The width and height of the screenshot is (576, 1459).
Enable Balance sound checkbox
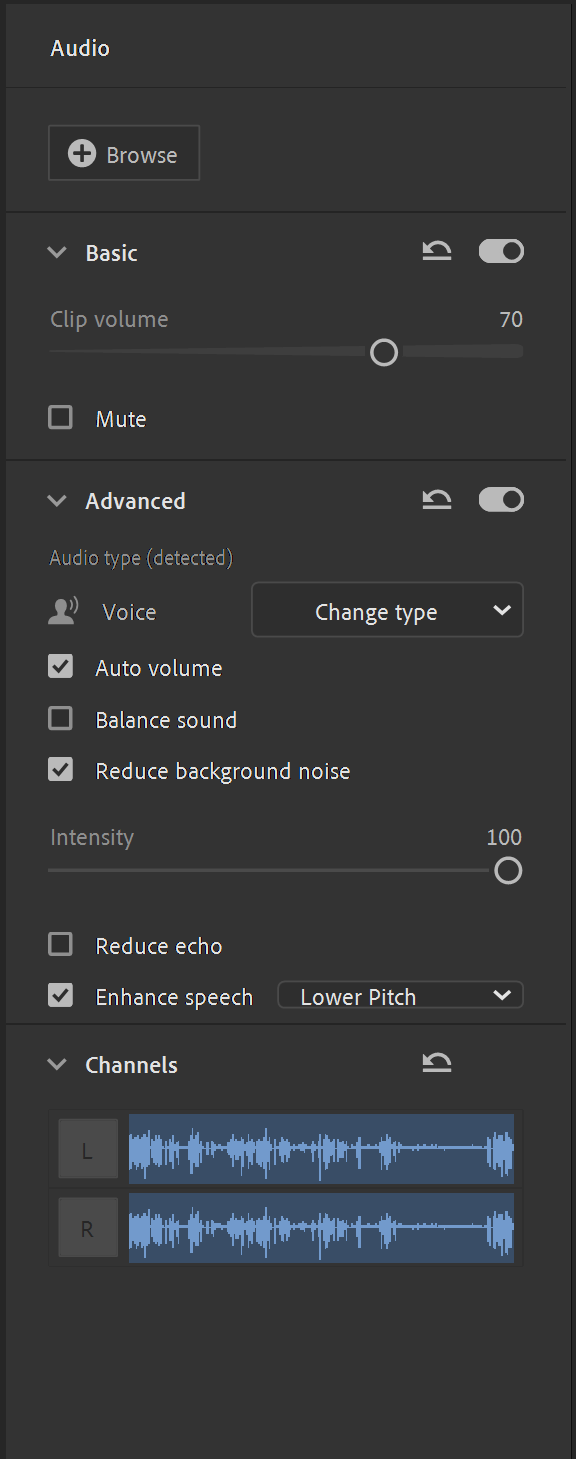pos(61,719)
